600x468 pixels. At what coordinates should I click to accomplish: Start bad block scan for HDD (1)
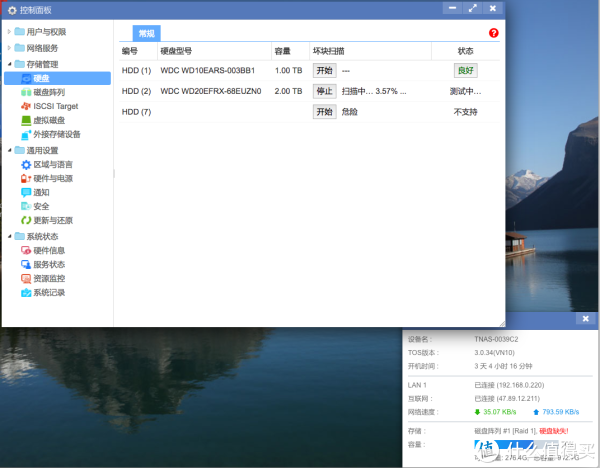[324, 71]
